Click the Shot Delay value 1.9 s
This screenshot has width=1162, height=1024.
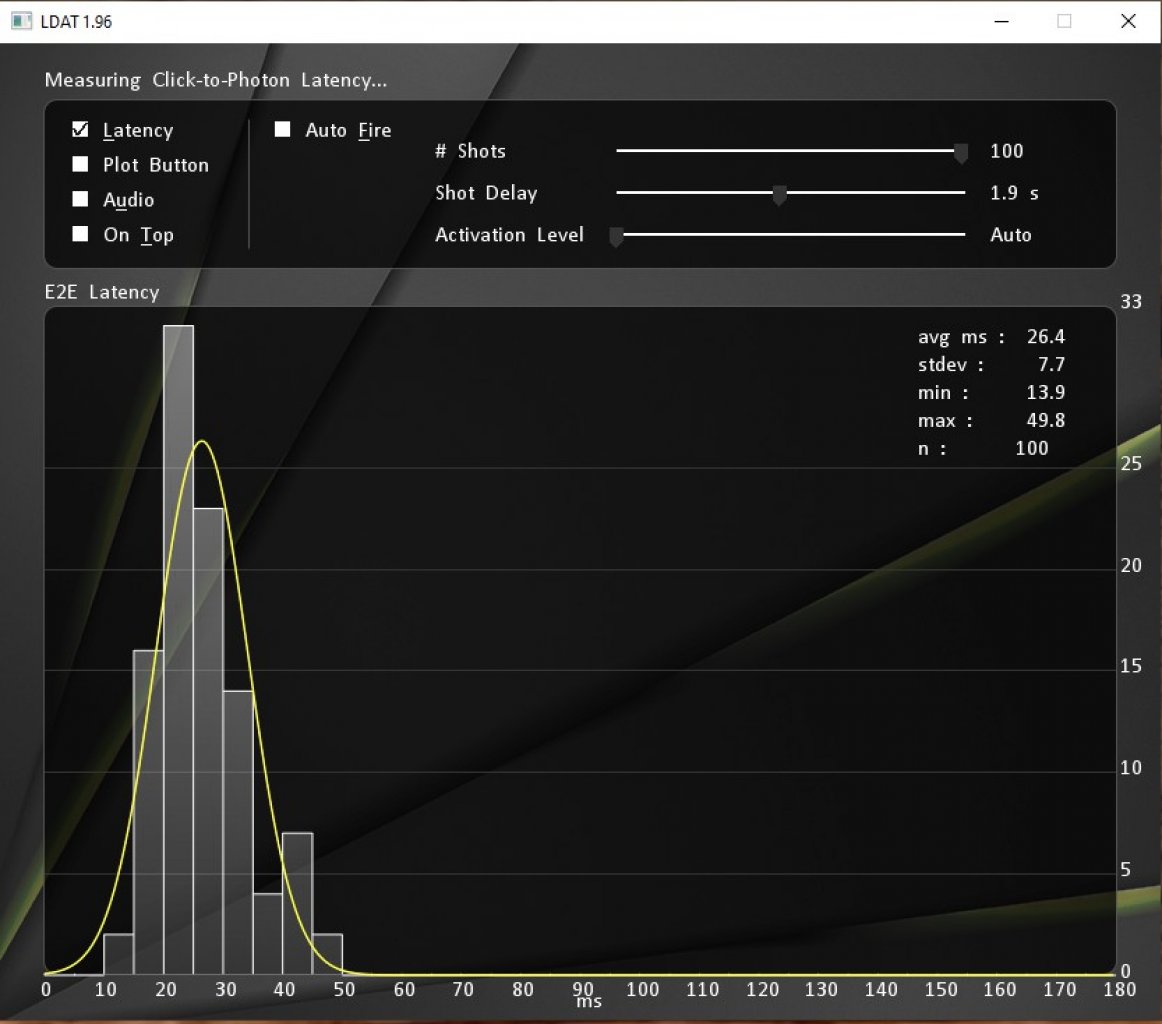(1014, 193)
